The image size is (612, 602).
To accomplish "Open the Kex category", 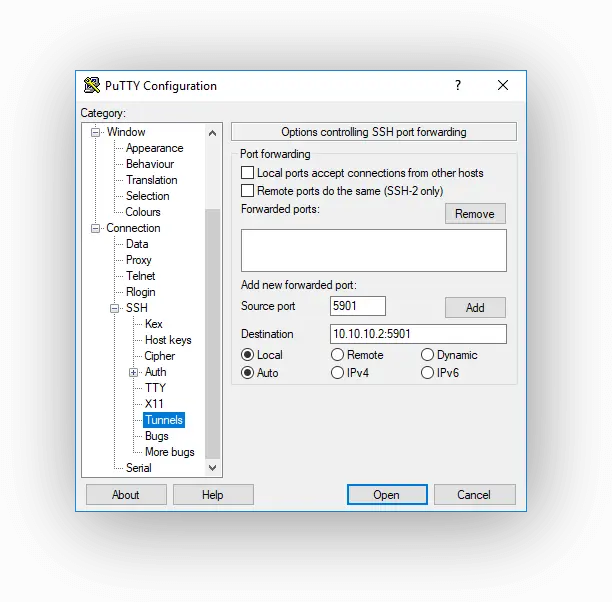I will (153, 324).
